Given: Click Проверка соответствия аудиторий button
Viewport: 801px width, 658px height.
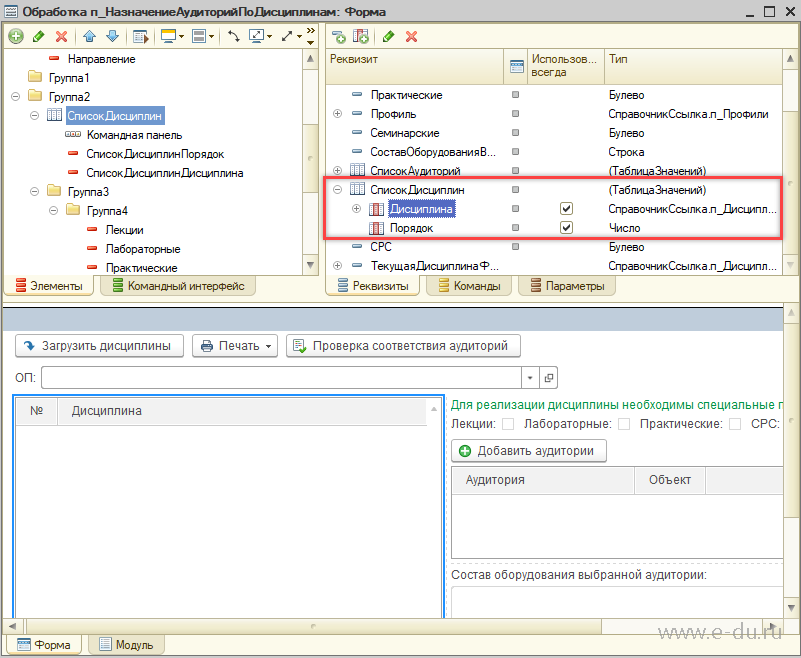Looking at the screenshot, I should pos(403,346).
